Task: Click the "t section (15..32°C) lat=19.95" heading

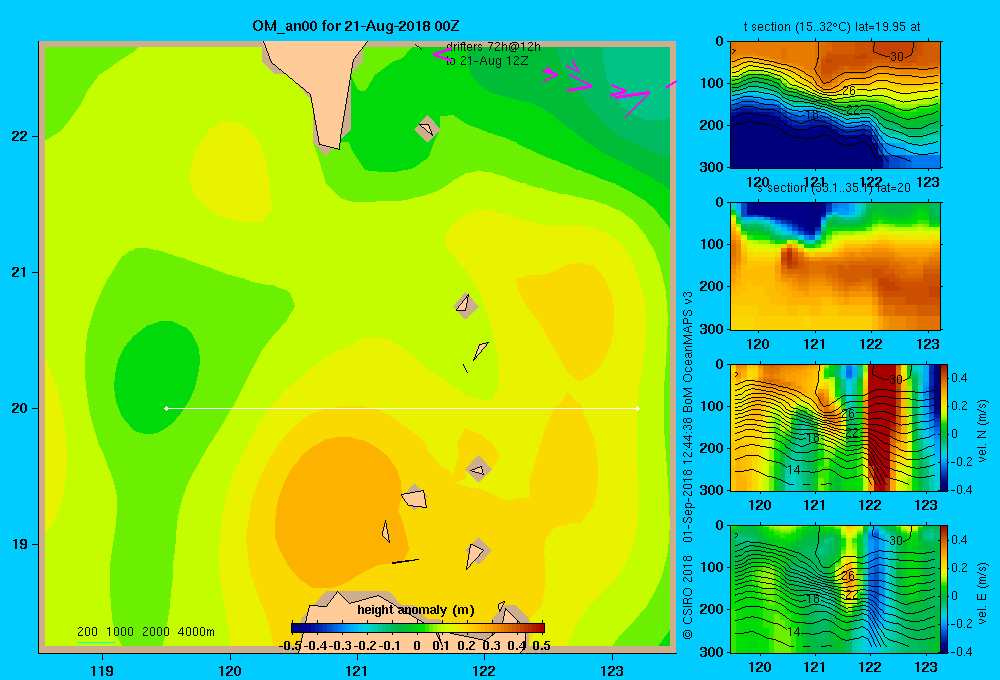Action: tap(832, 27)
